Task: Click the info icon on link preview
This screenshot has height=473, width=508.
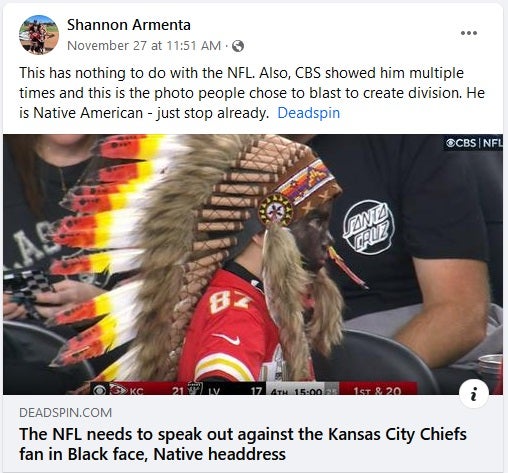Action: coord(474,393)
